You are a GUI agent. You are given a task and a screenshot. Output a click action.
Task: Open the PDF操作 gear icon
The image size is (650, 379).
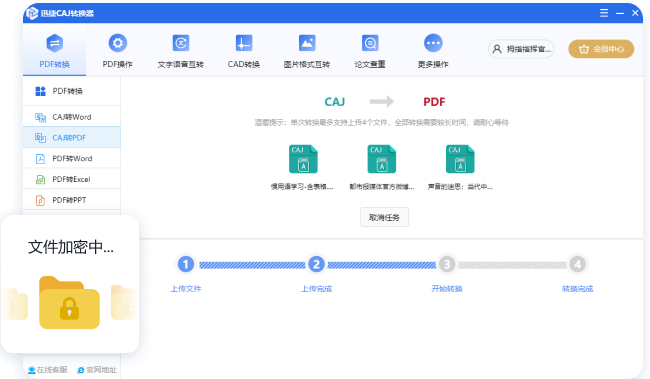[118, 43]
